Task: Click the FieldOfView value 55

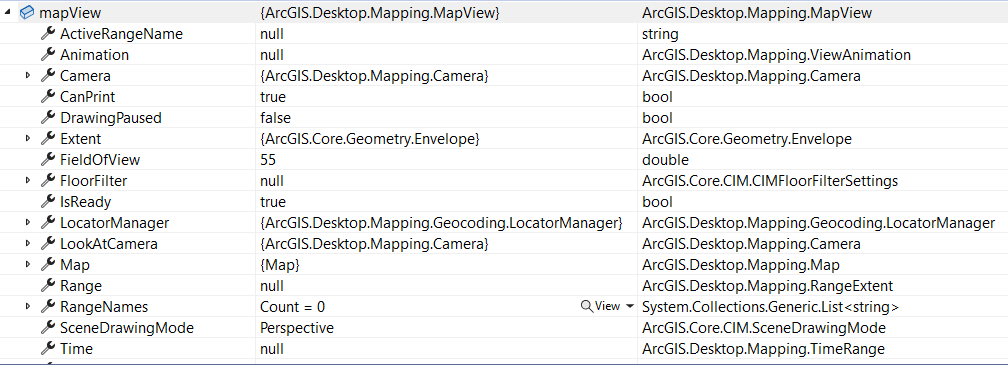Action: [x=267, y=160]
